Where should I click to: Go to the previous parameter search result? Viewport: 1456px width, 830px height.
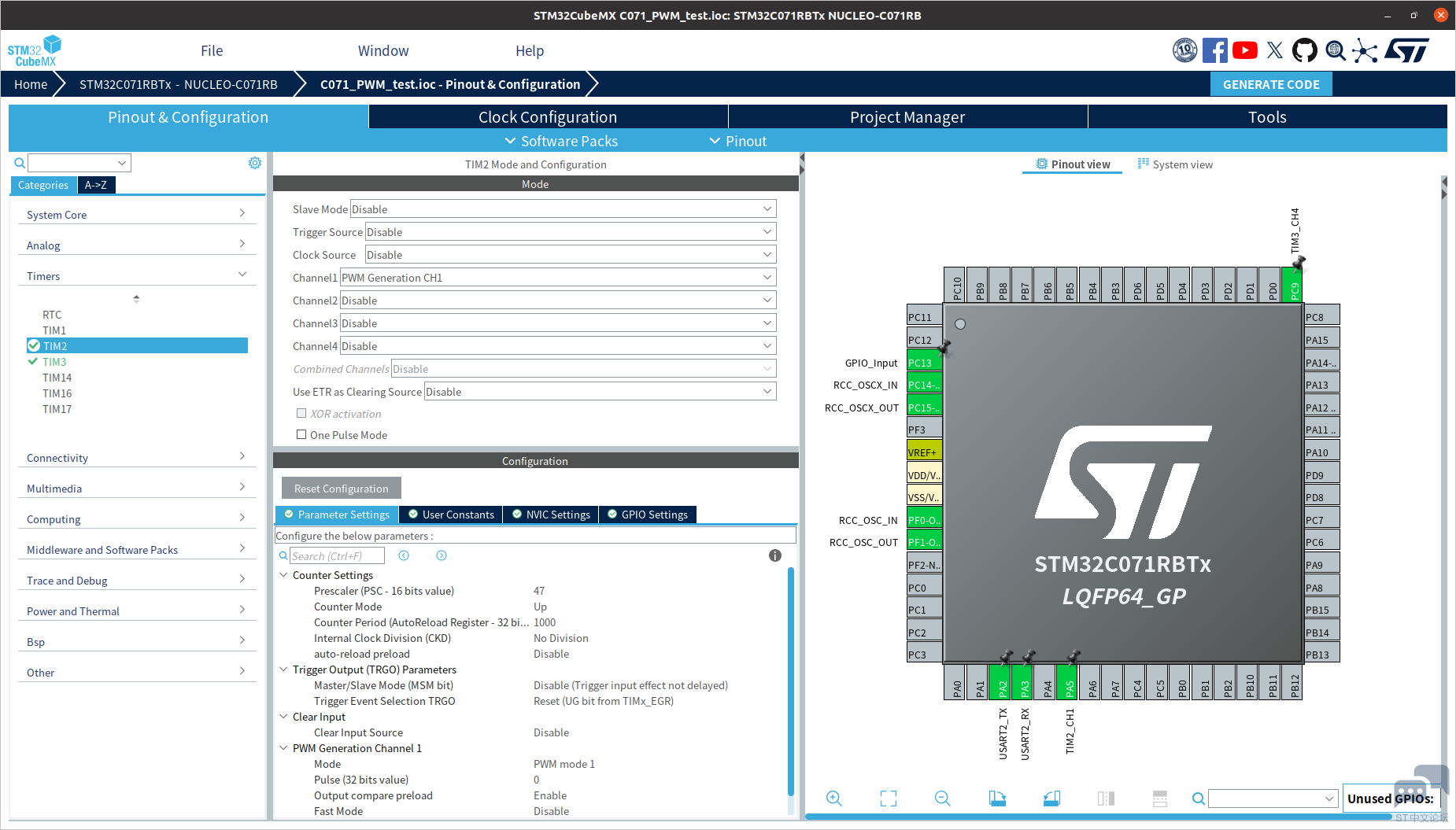[x=404, y=555]
